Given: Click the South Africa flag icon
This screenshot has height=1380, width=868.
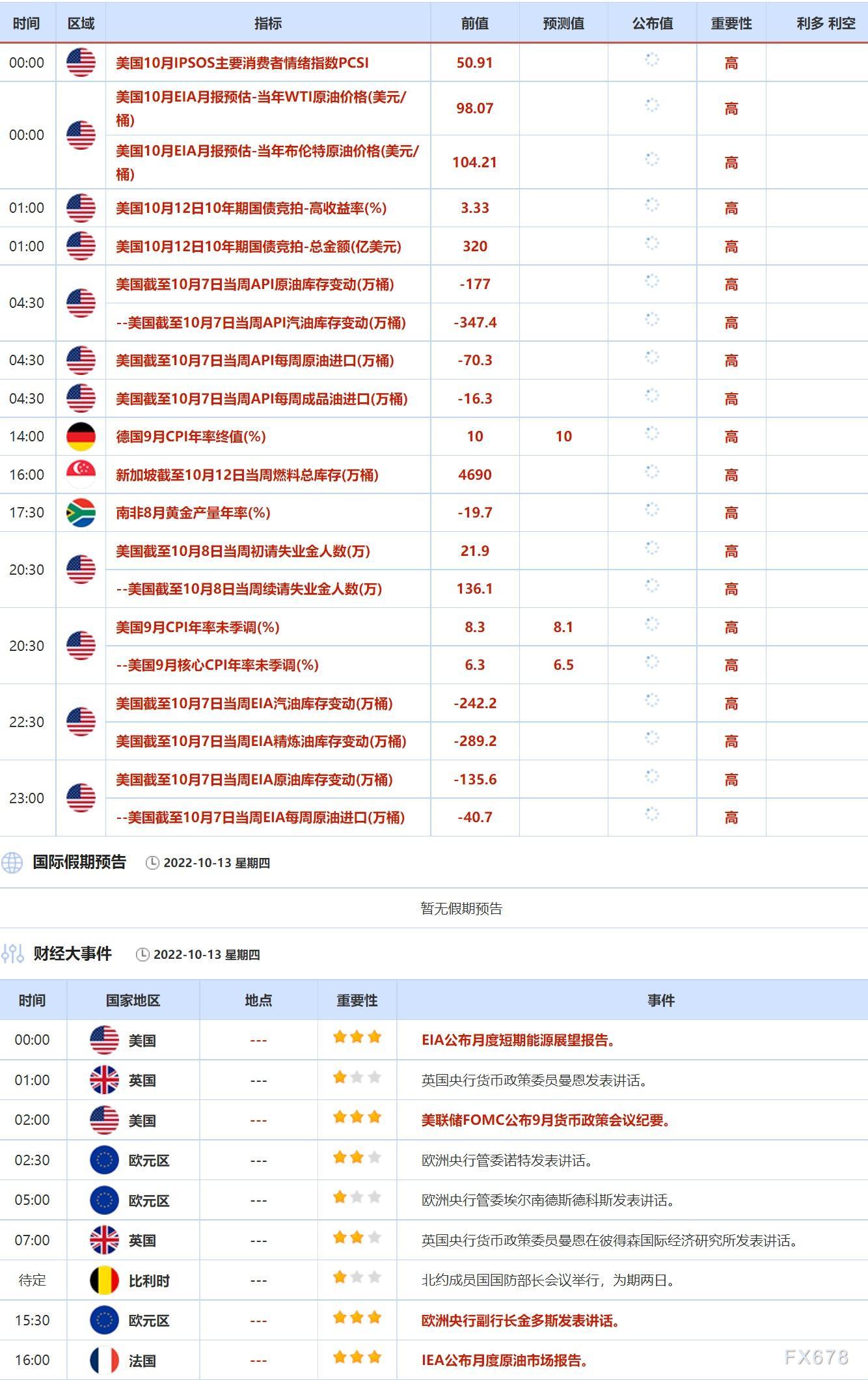Looking at the screenshot, I should tap(81, 513).
